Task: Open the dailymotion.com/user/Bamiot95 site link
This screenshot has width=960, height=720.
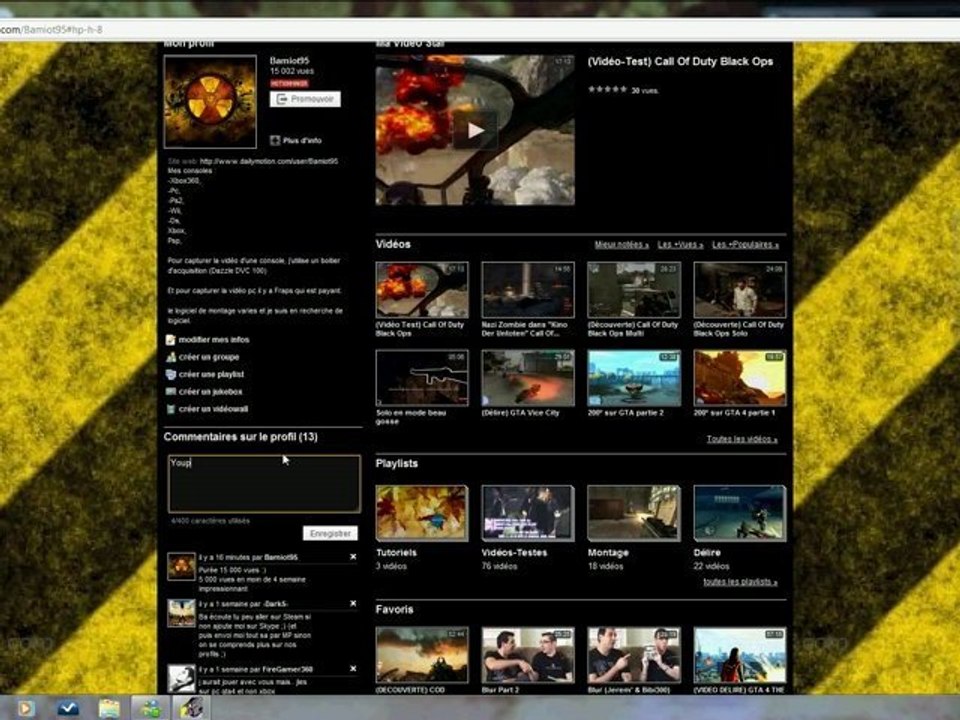Action: point(269,161)
